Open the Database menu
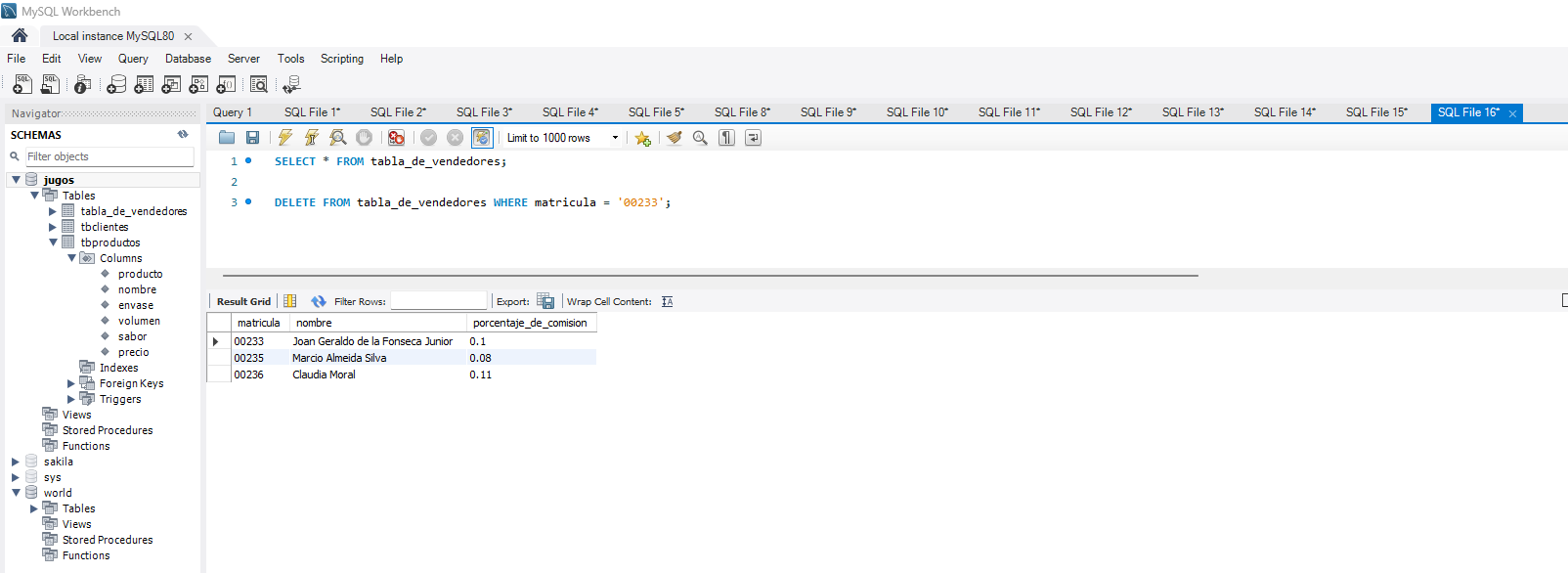This screenshot has height=573, width=1568. point(188,59)
